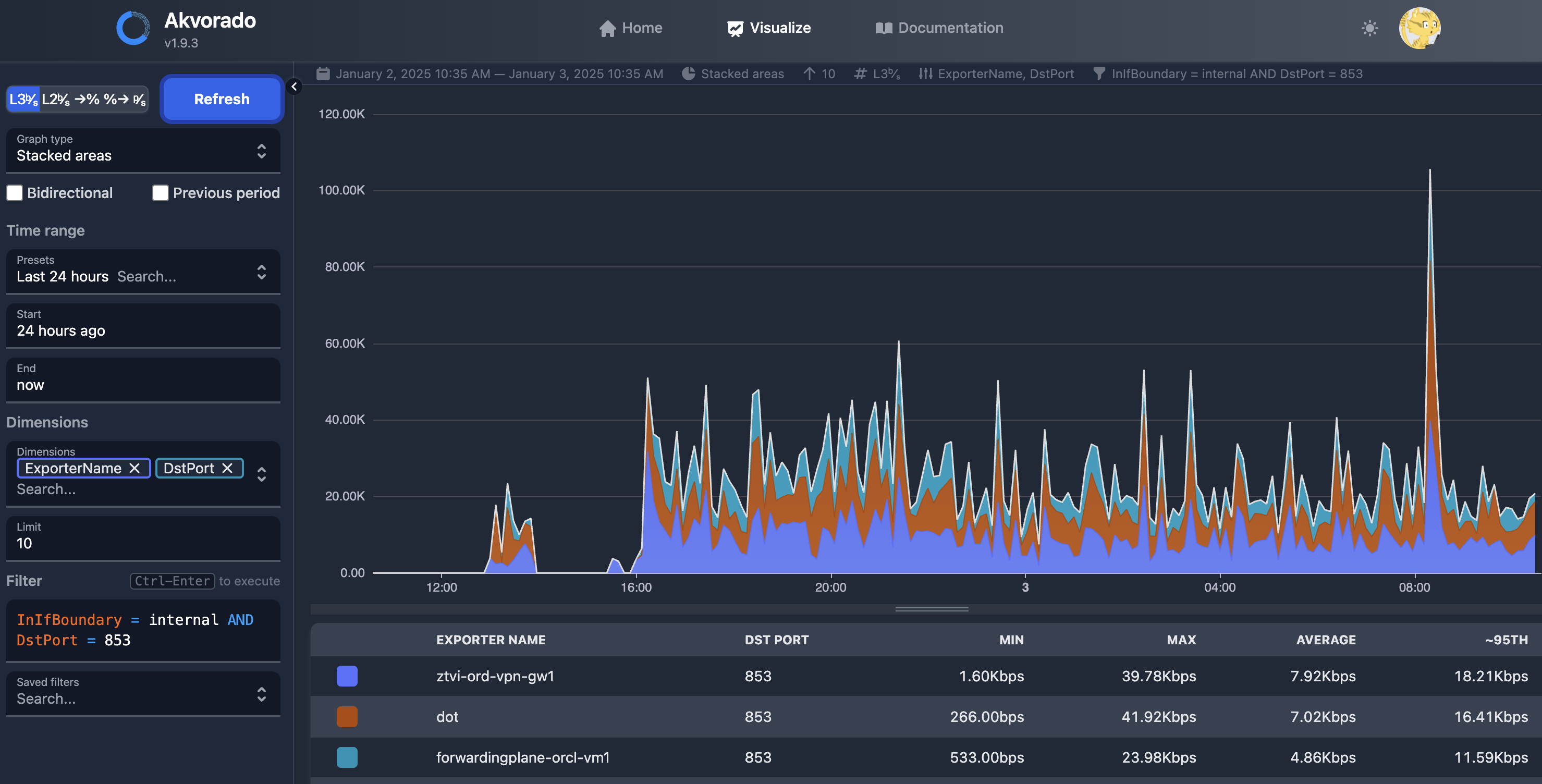The image size is (1542, 784).
Task: Click the teal swatch for forwardingplane-orcl-vm1
Action: tap(347, 757)
